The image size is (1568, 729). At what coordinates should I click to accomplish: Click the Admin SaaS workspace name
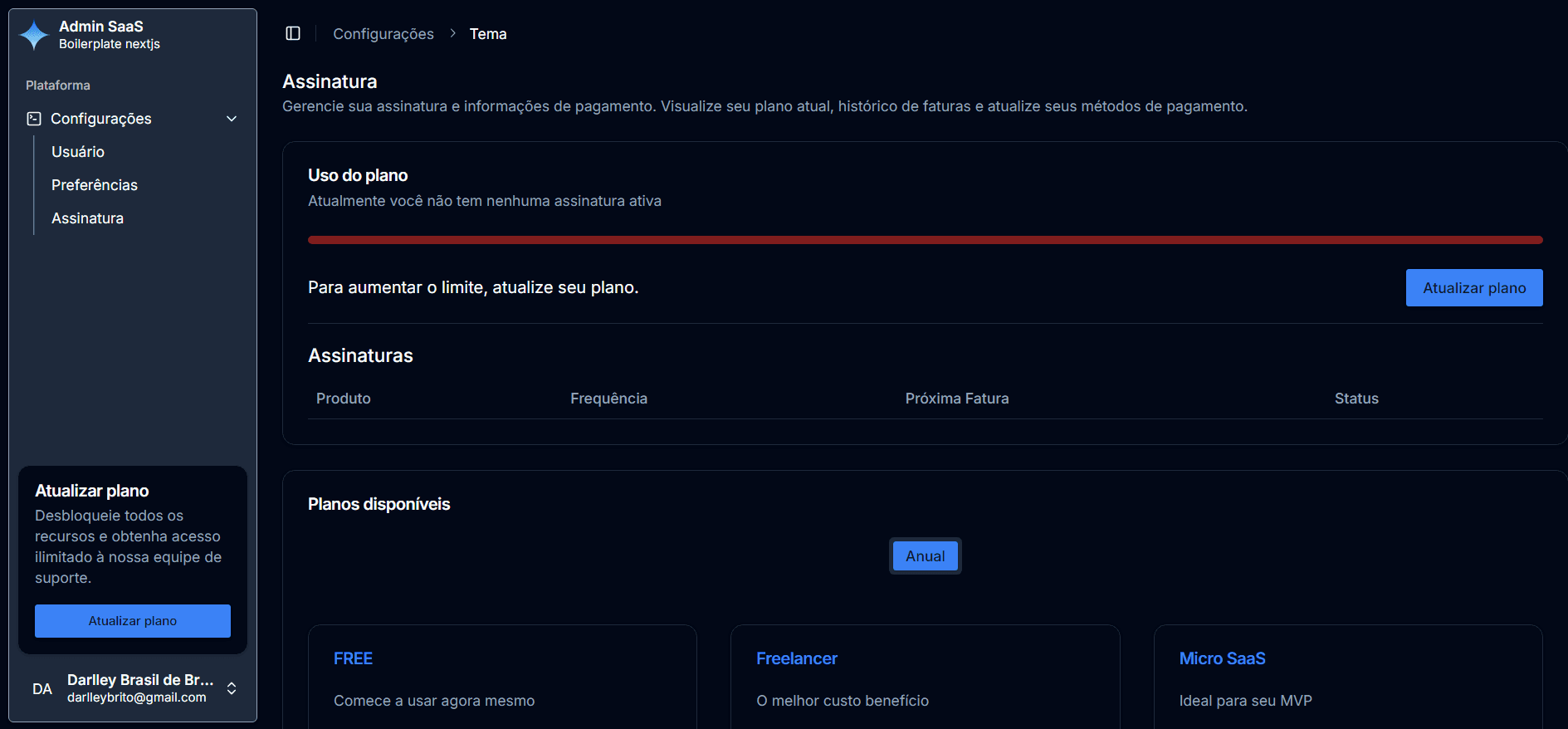pyautogui.click(x=101, y=27)
